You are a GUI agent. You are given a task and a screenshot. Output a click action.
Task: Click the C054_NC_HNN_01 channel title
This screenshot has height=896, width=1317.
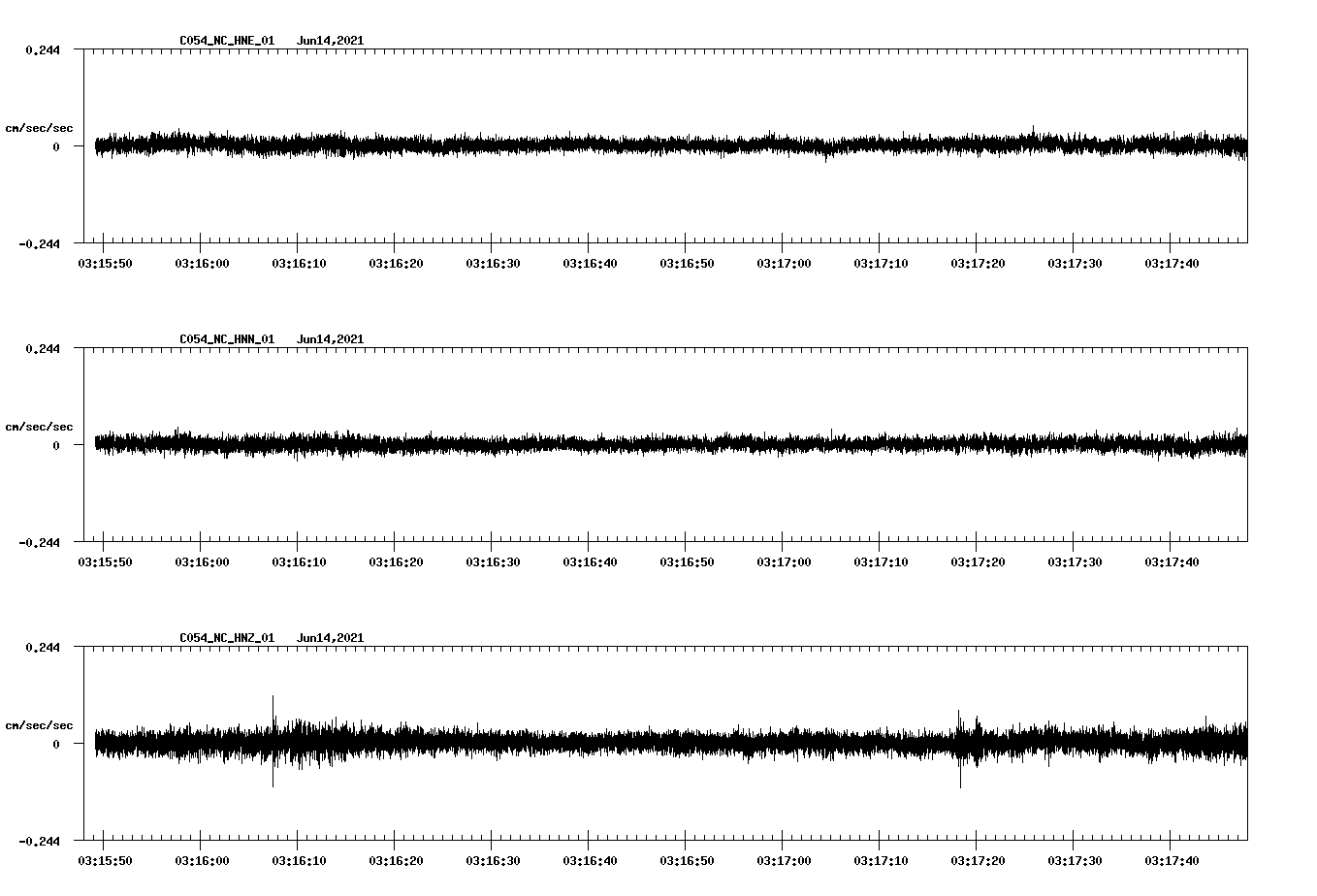coord(227,339)
